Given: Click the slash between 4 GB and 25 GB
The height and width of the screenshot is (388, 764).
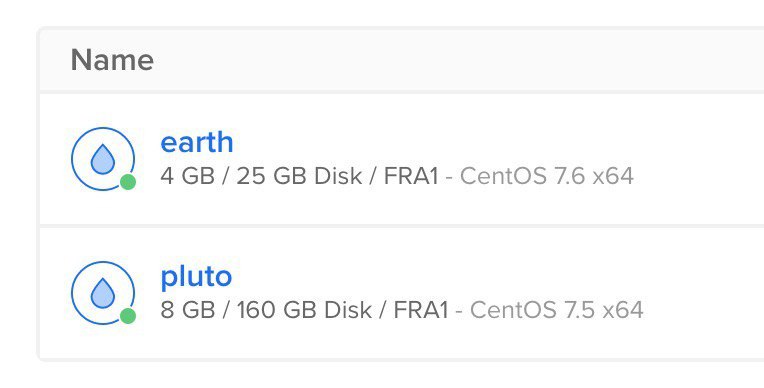Looking at the screenshot, I should tap(226, 176).
